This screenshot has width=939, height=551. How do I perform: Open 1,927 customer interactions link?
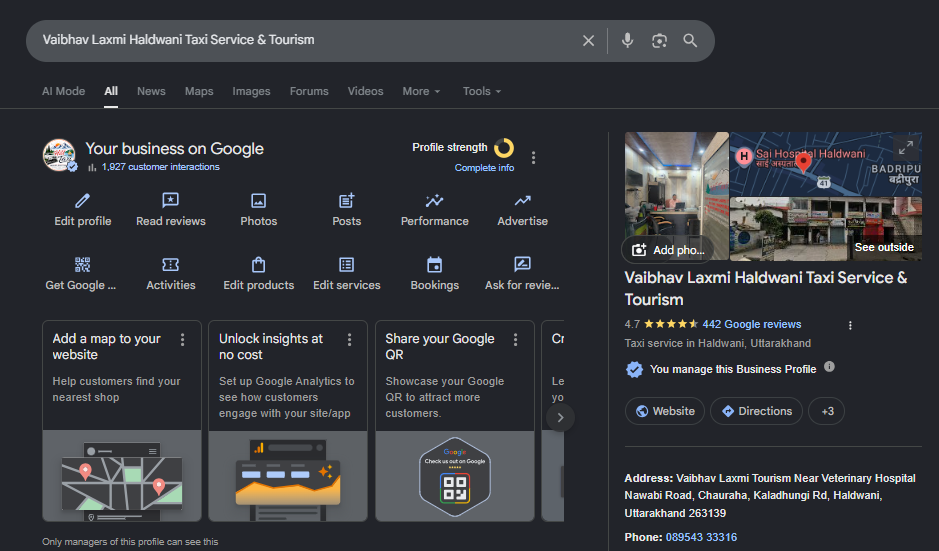point(160,167)
